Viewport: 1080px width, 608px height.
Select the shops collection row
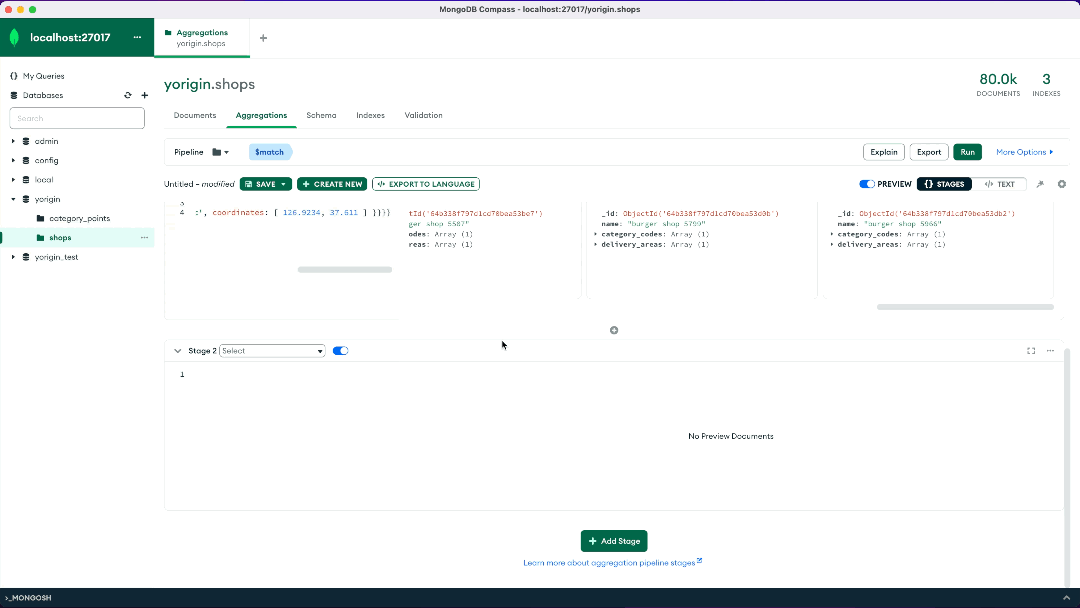point(77,238)
